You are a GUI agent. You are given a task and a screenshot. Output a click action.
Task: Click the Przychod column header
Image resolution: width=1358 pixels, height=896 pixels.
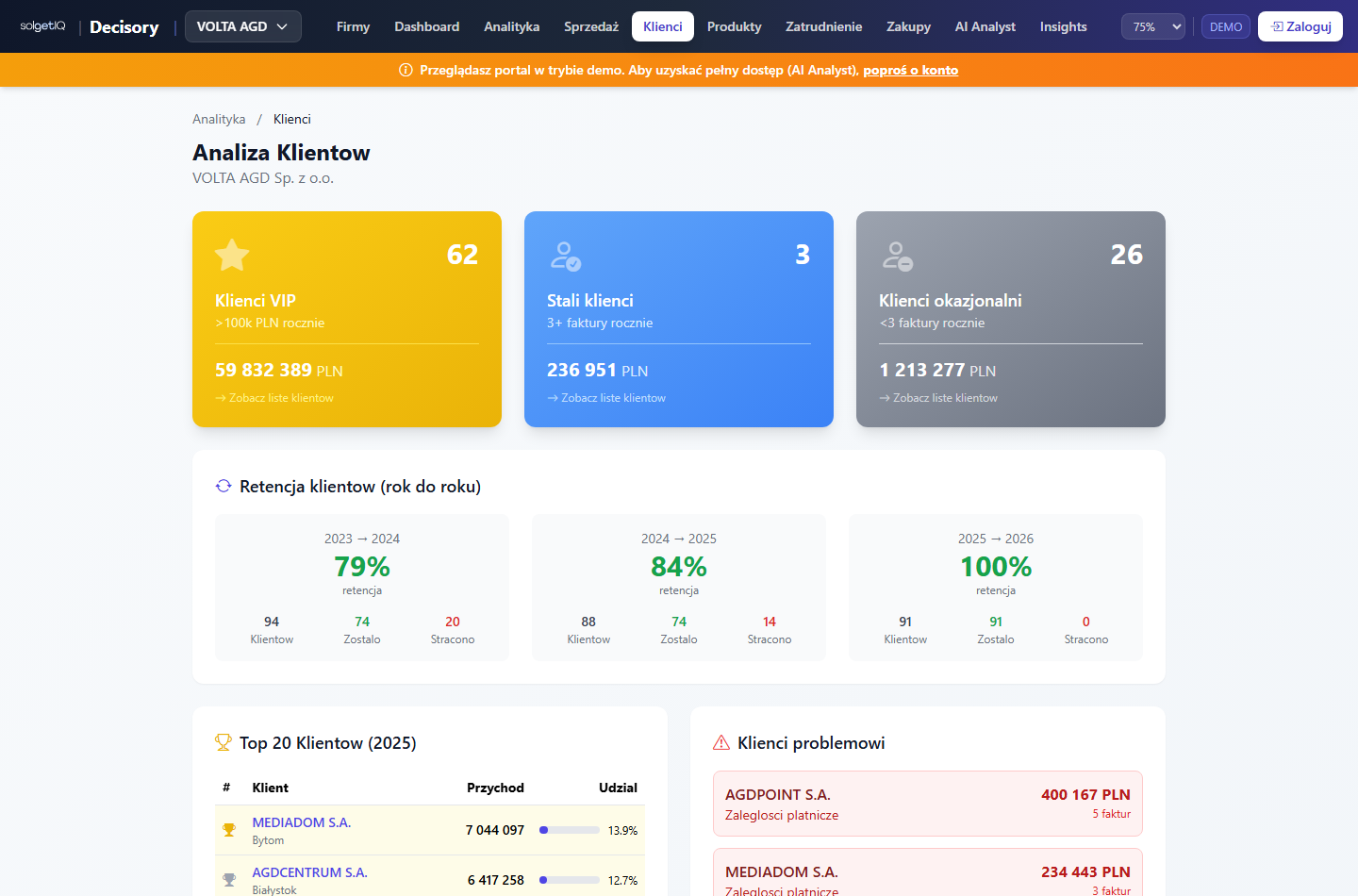[495, 788]
